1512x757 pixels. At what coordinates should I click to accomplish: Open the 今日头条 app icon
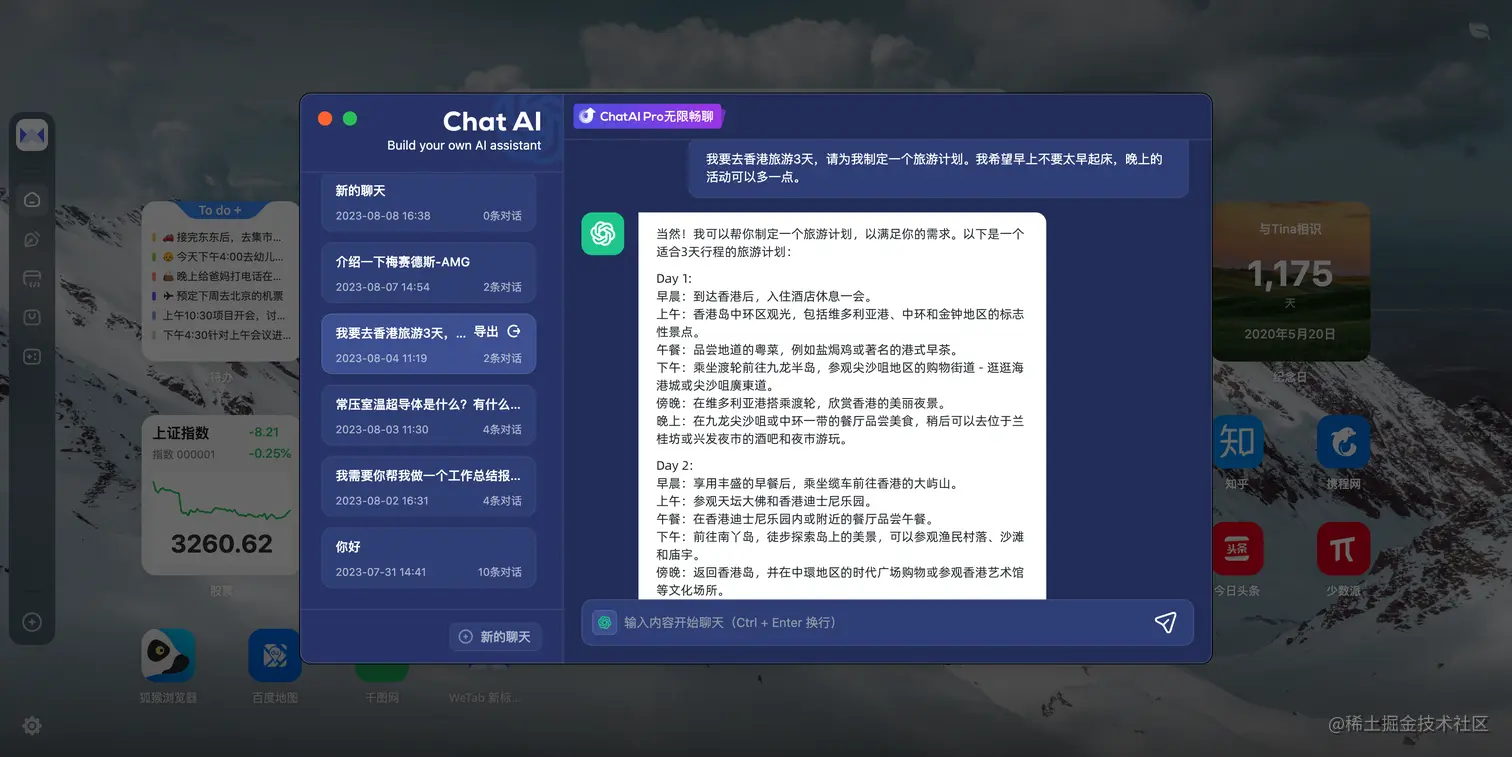click(x=1237, y=549)
